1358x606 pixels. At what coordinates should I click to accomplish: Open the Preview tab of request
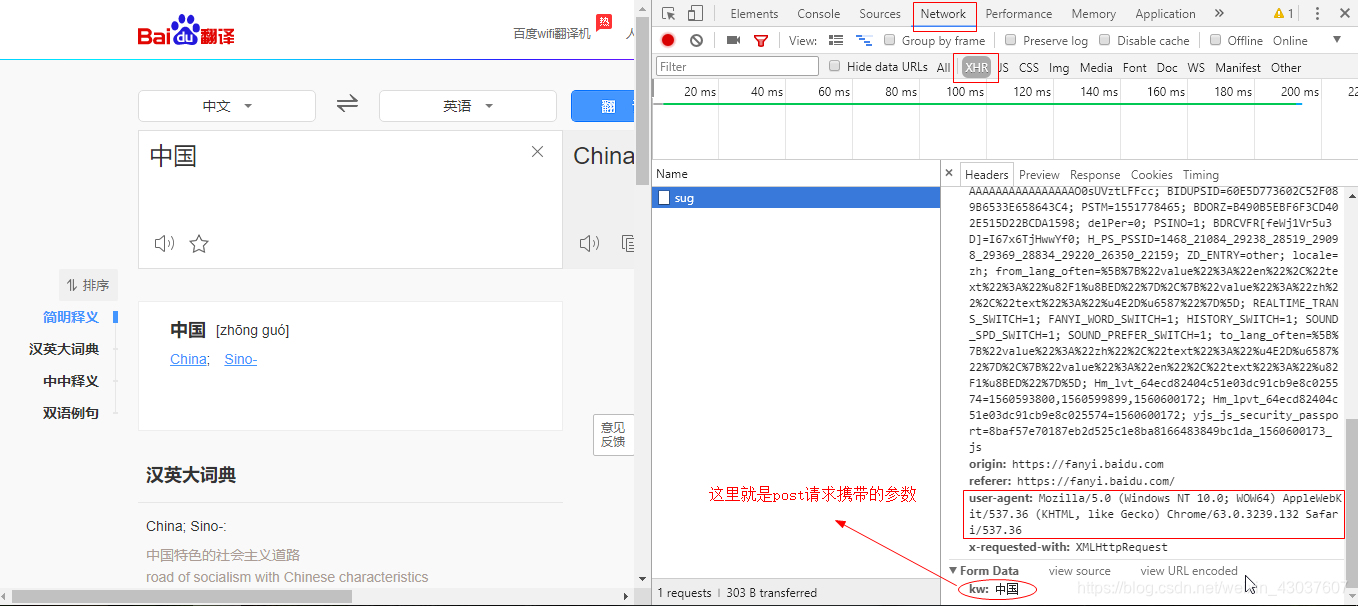pos(1039,174)
